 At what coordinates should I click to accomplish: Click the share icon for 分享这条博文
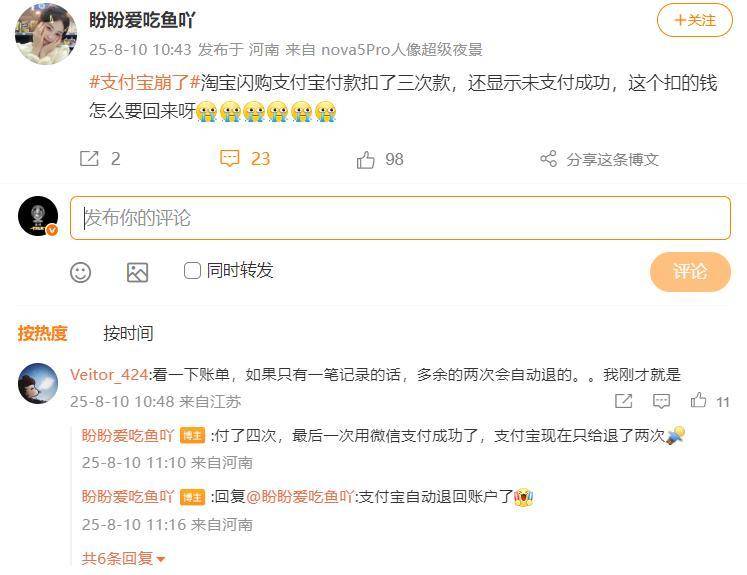tap(548, 159)
